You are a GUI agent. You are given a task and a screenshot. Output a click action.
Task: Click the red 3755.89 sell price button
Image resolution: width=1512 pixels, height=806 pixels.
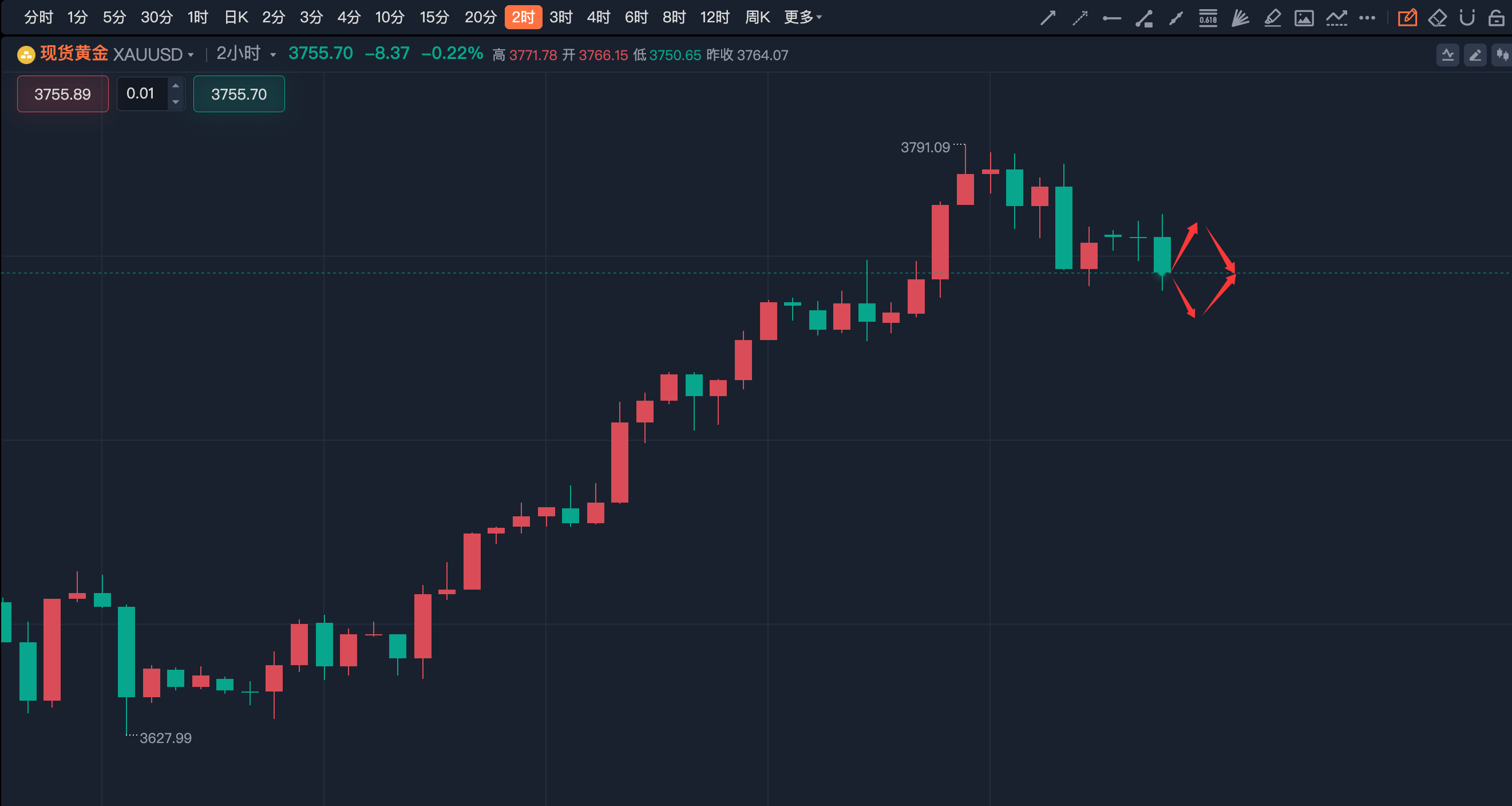pyautogui.click(x=63, y=94)
